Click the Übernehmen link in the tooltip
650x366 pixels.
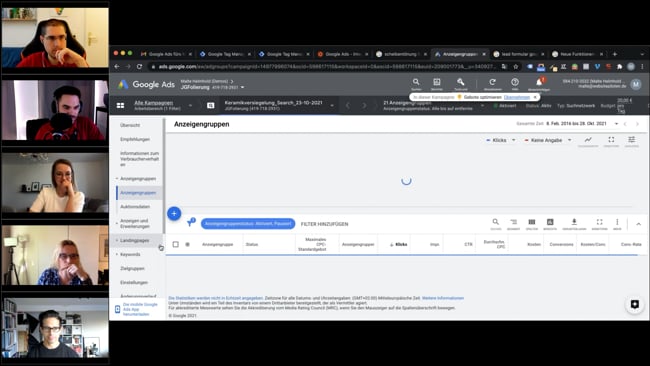[x=517, y=97]
